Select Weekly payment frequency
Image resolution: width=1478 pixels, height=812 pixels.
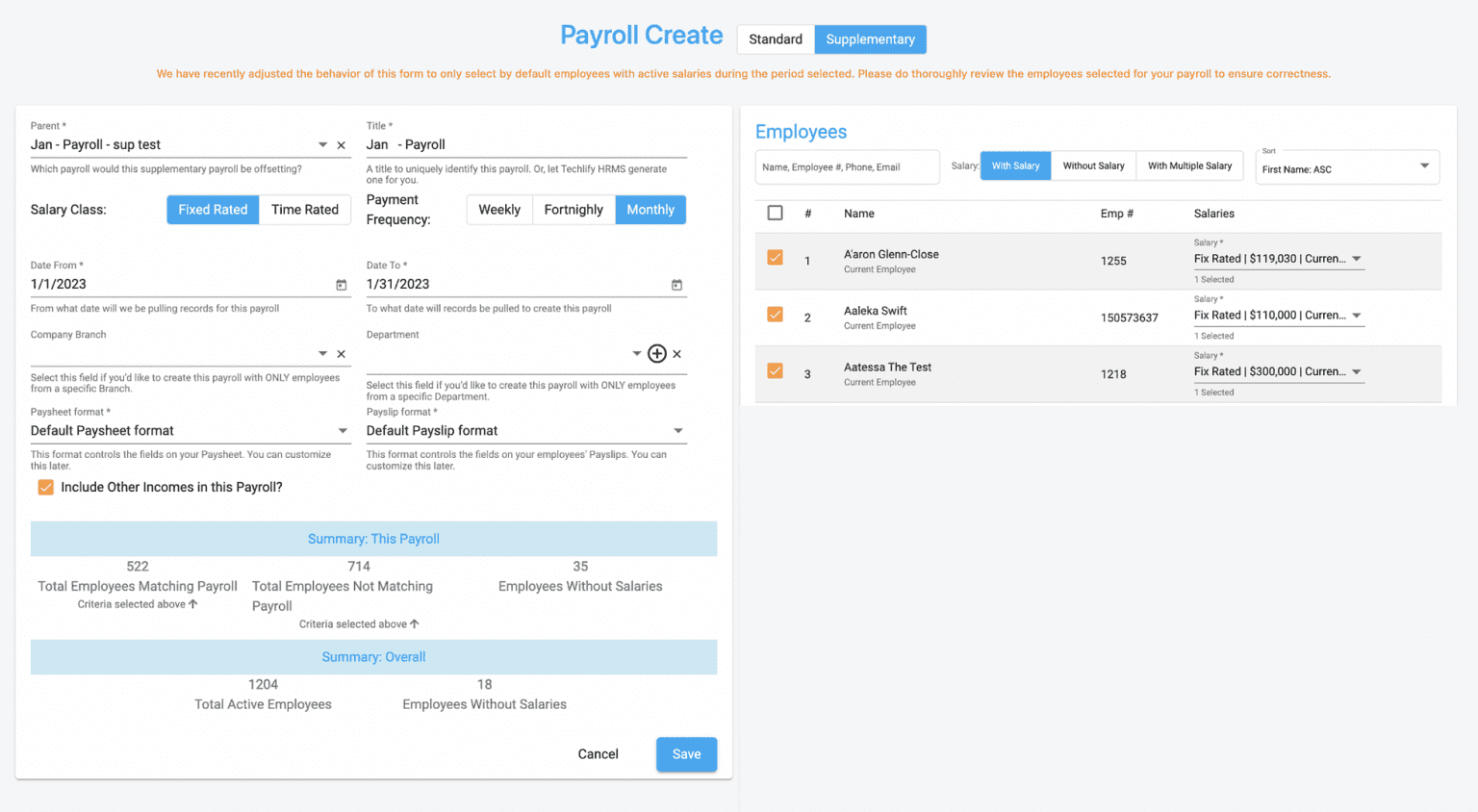(x=499, y=209)
